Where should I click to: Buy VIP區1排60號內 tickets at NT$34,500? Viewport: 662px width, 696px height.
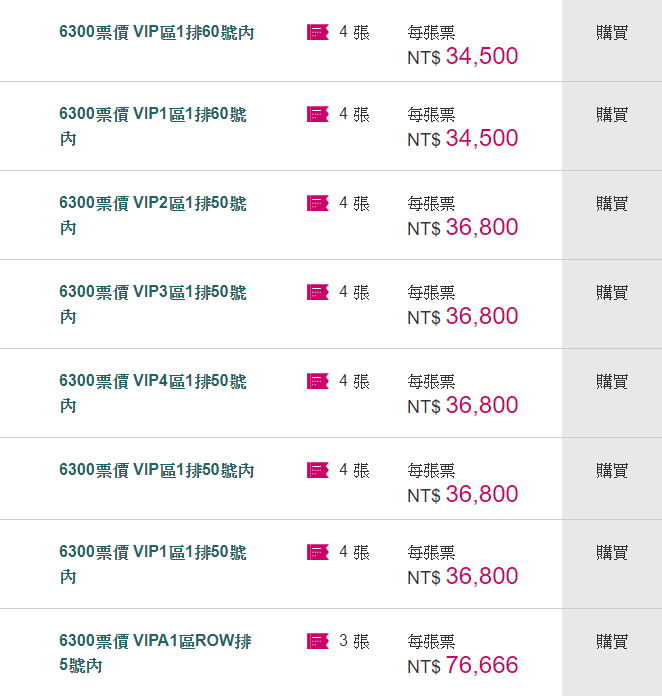(612, 33)
